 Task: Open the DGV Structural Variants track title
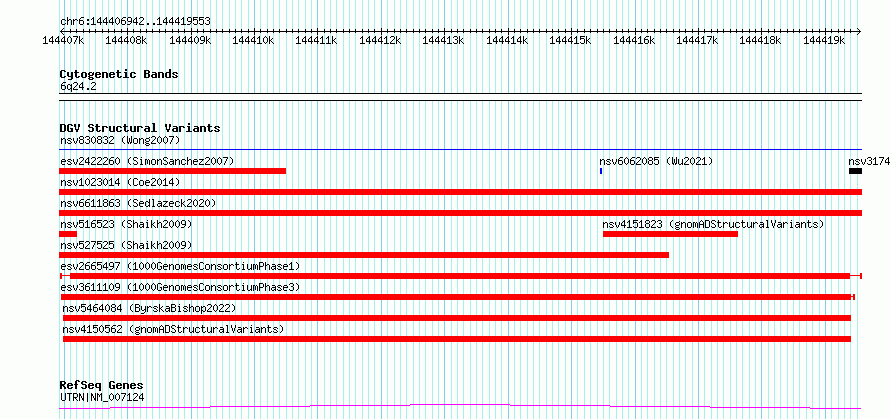(x=140, y=128)
